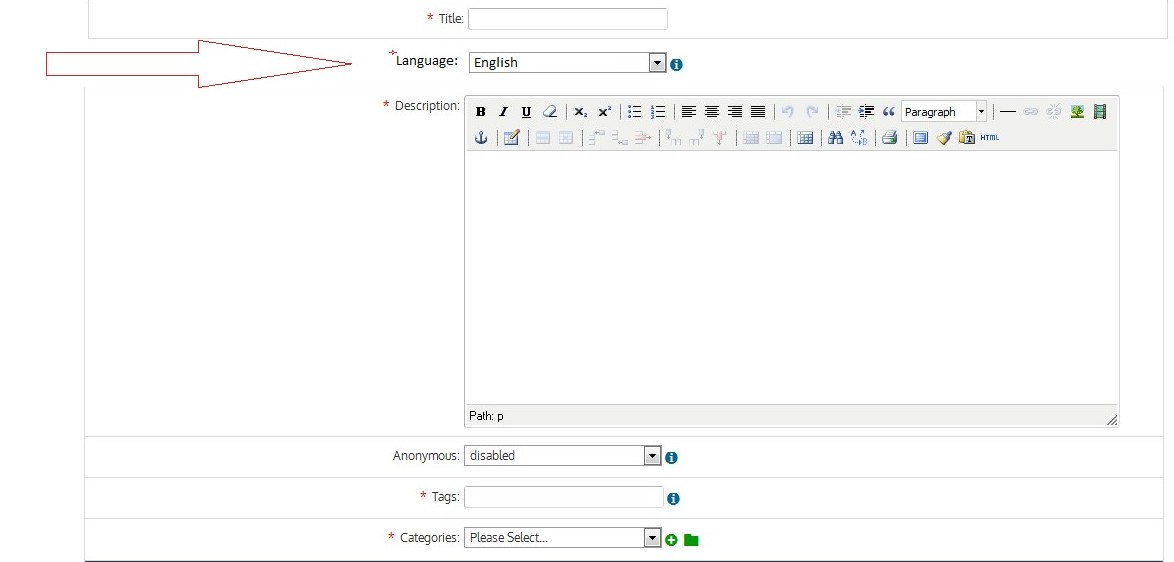
Task: Click the Title input field
Action: click(567, 19)
